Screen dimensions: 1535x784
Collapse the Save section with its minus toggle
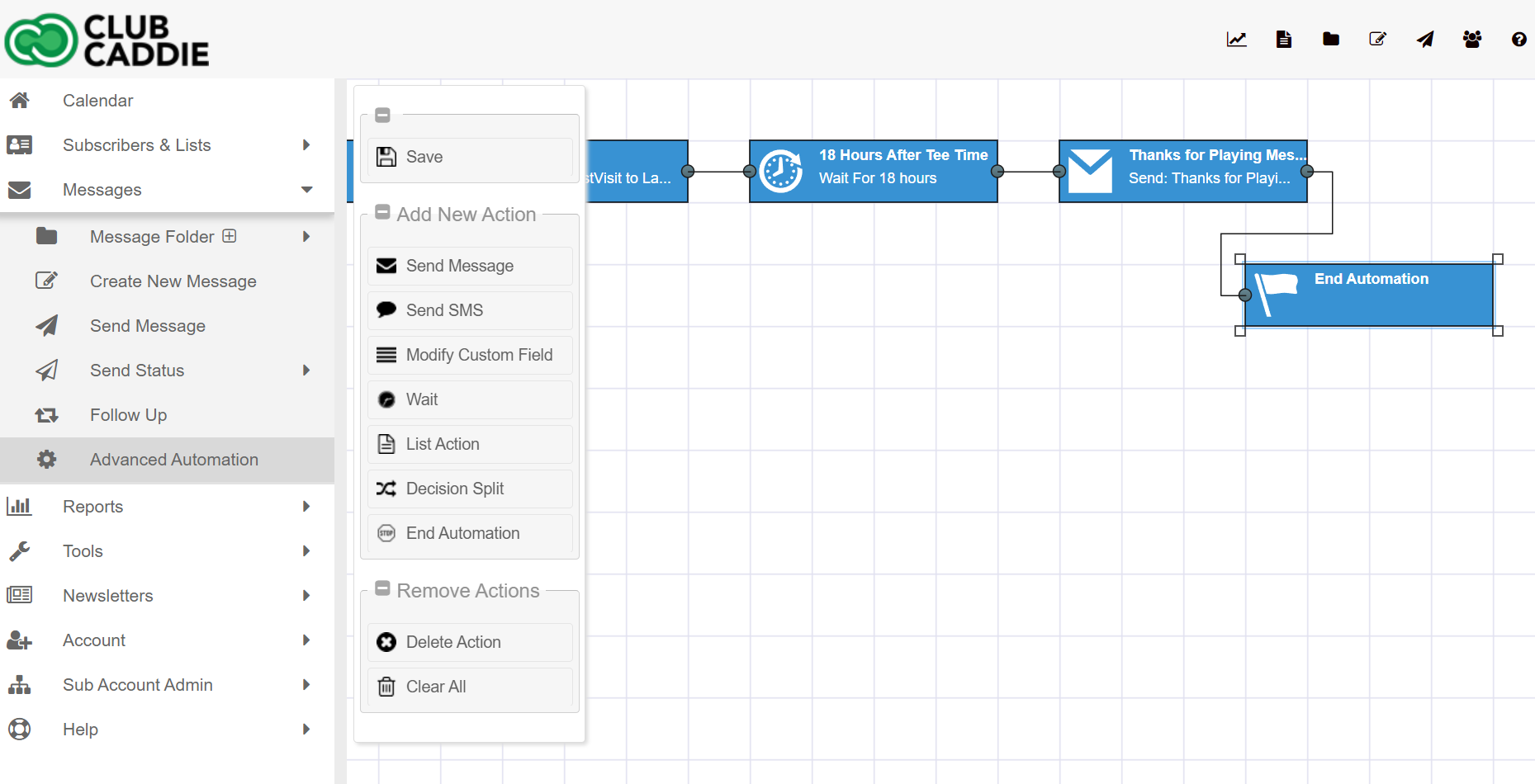coord(382,115)
